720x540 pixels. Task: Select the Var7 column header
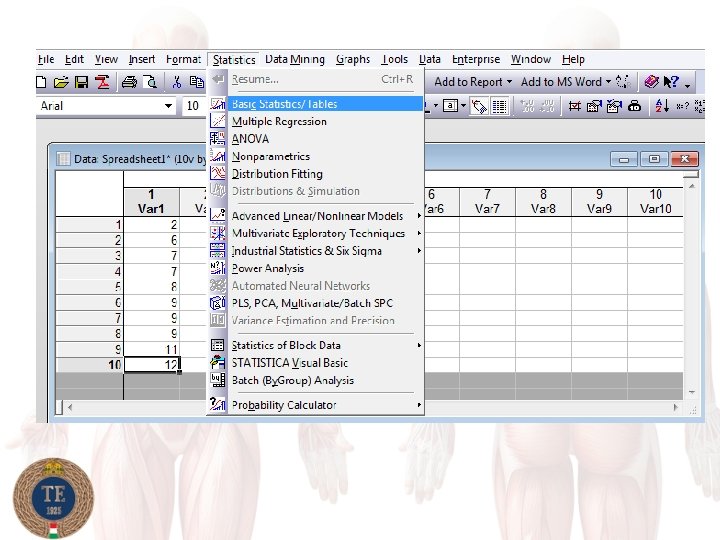pos(487,202)
